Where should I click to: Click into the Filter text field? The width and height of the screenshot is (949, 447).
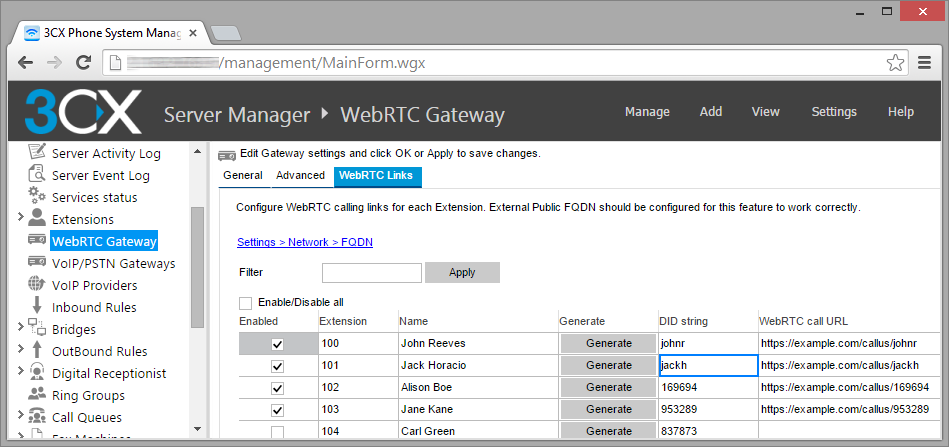point(372,273)
